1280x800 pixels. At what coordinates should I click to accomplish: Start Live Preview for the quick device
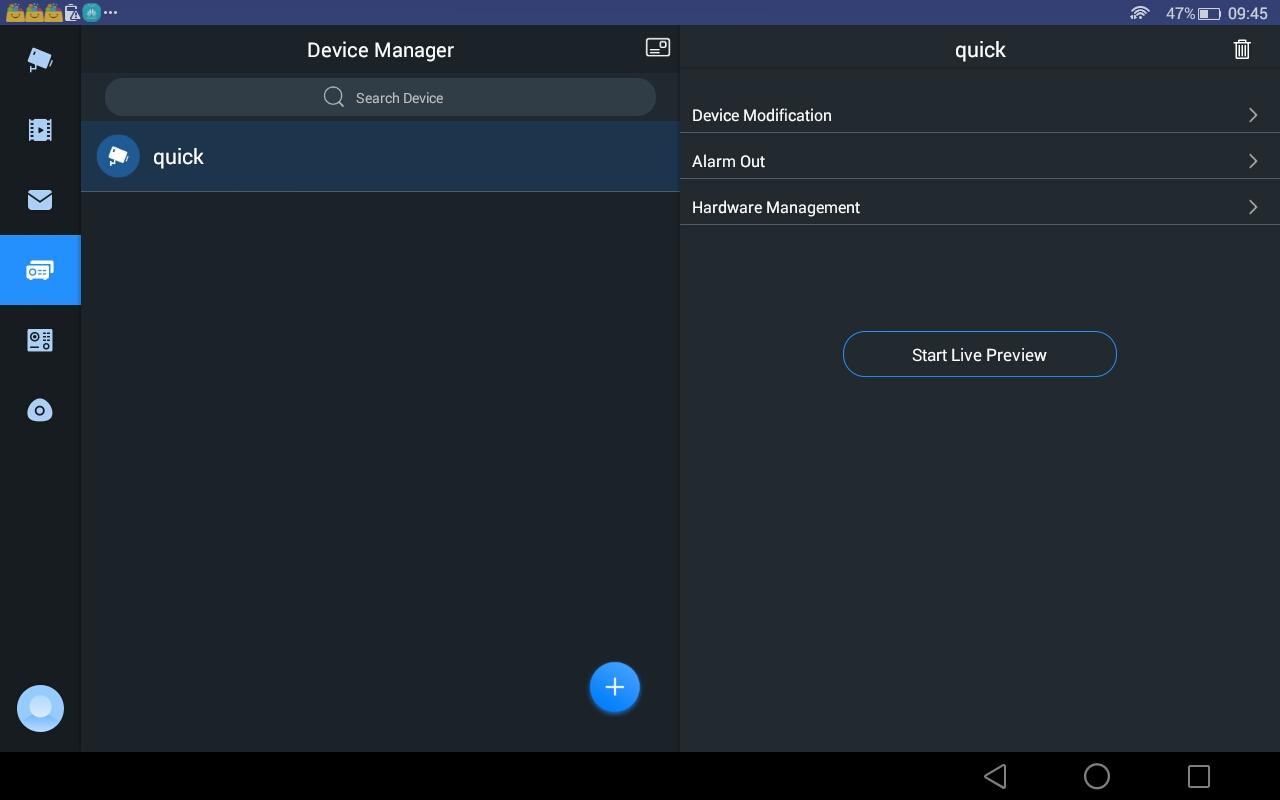(x=979, y=354)
